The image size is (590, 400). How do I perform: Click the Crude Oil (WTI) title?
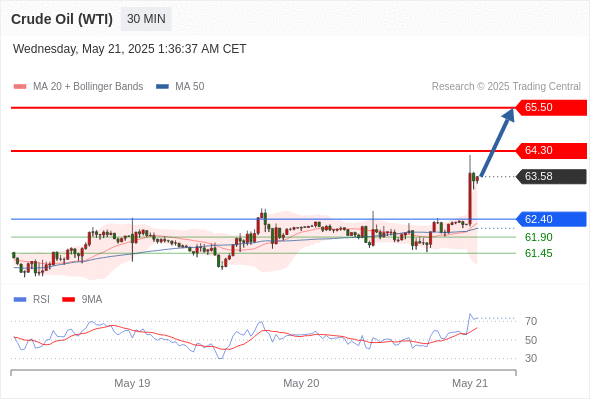point(62,19)
